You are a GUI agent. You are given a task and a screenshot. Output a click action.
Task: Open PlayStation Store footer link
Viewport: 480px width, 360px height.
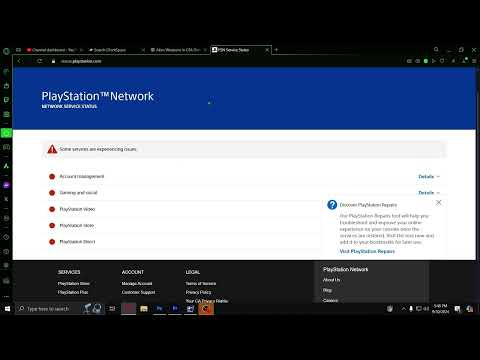[x=74, y=284]
